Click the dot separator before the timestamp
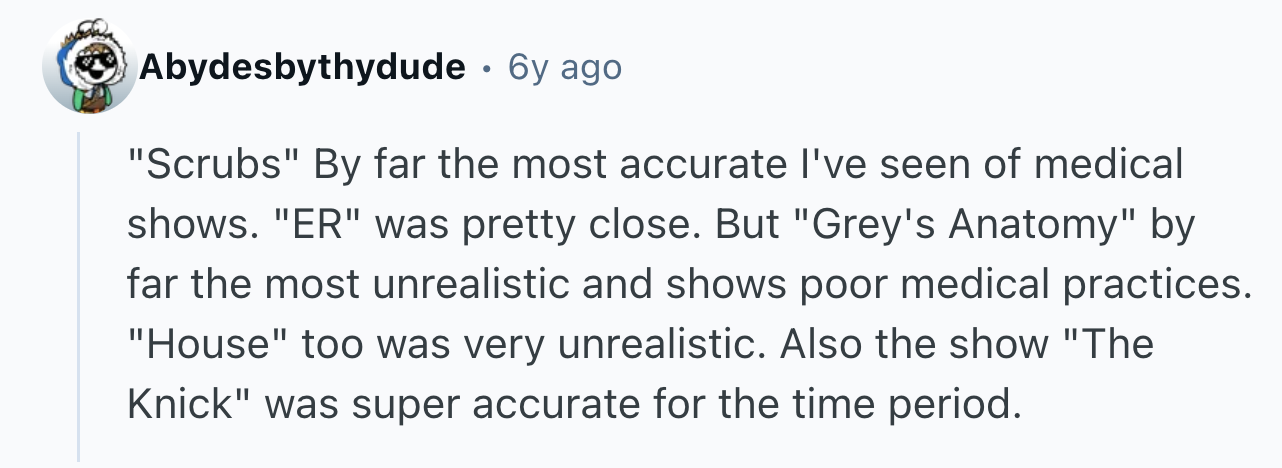The height and width of the screenshot is (468, 1282). [487, 68]
